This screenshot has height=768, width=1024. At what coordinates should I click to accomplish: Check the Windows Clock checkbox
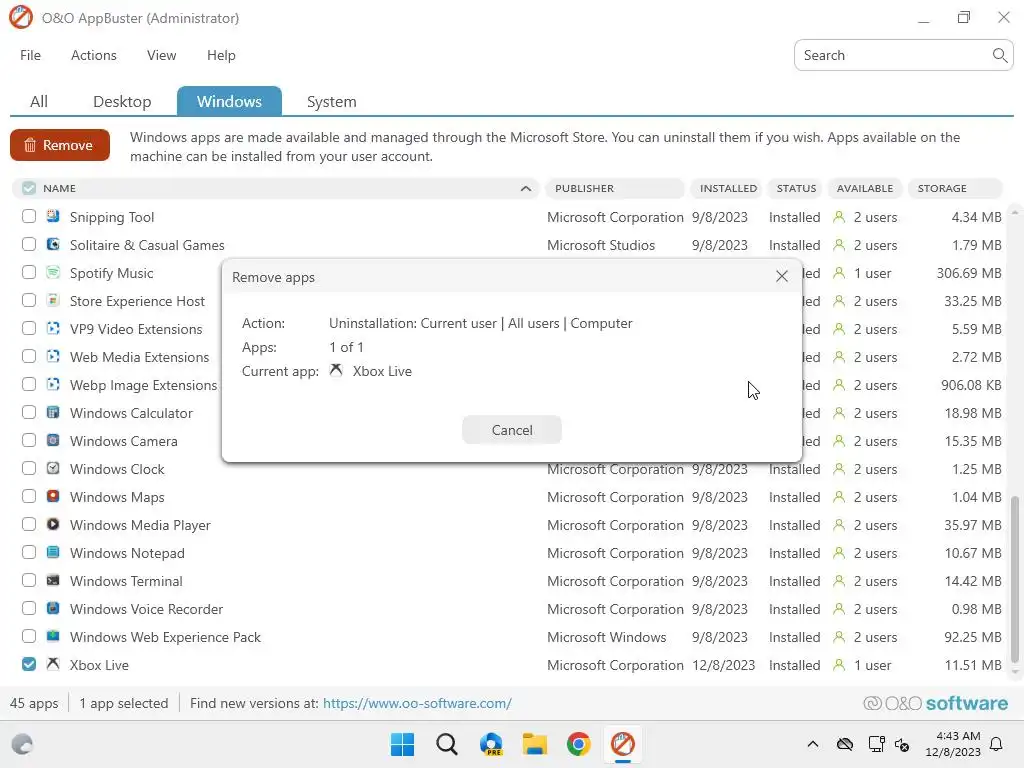tap(29, 468)
